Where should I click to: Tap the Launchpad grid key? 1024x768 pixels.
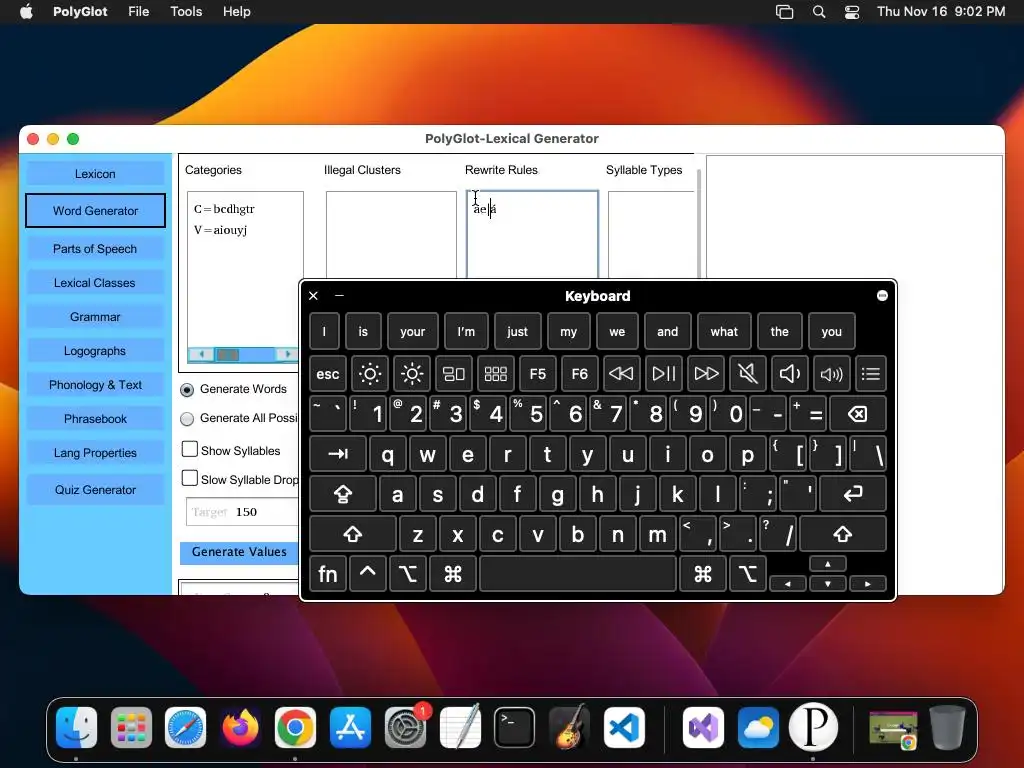496,374
